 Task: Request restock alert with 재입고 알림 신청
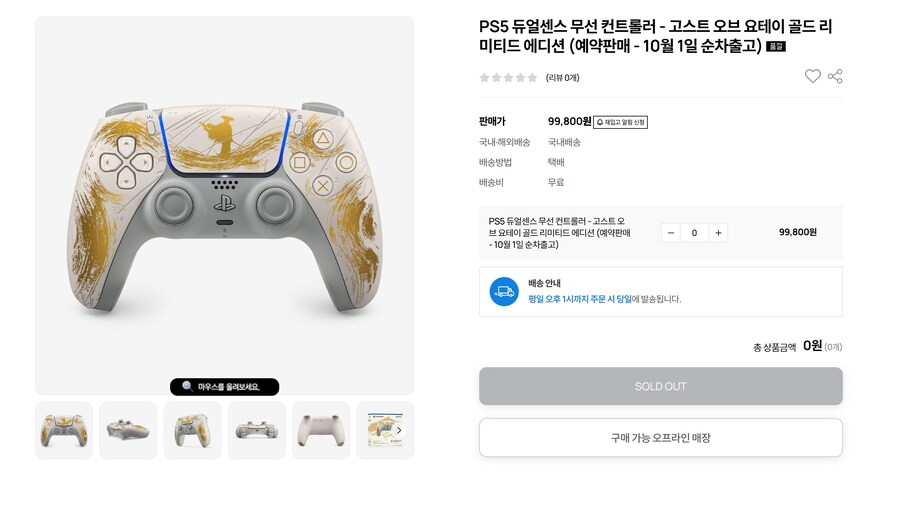pyautogui.click(x=620, y=122)
